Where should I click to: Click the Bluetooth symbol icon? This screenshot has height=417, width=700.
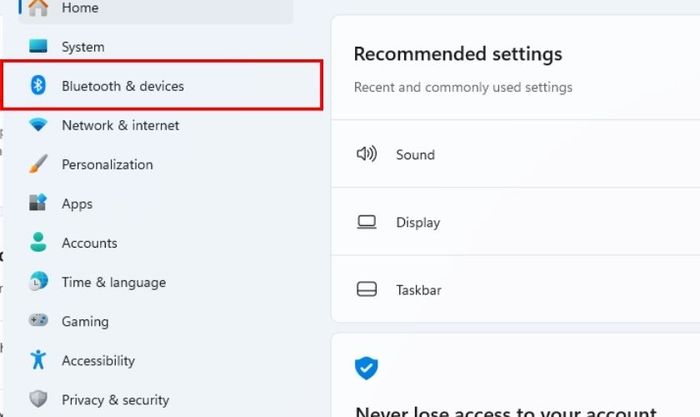[x=38, y=86]
